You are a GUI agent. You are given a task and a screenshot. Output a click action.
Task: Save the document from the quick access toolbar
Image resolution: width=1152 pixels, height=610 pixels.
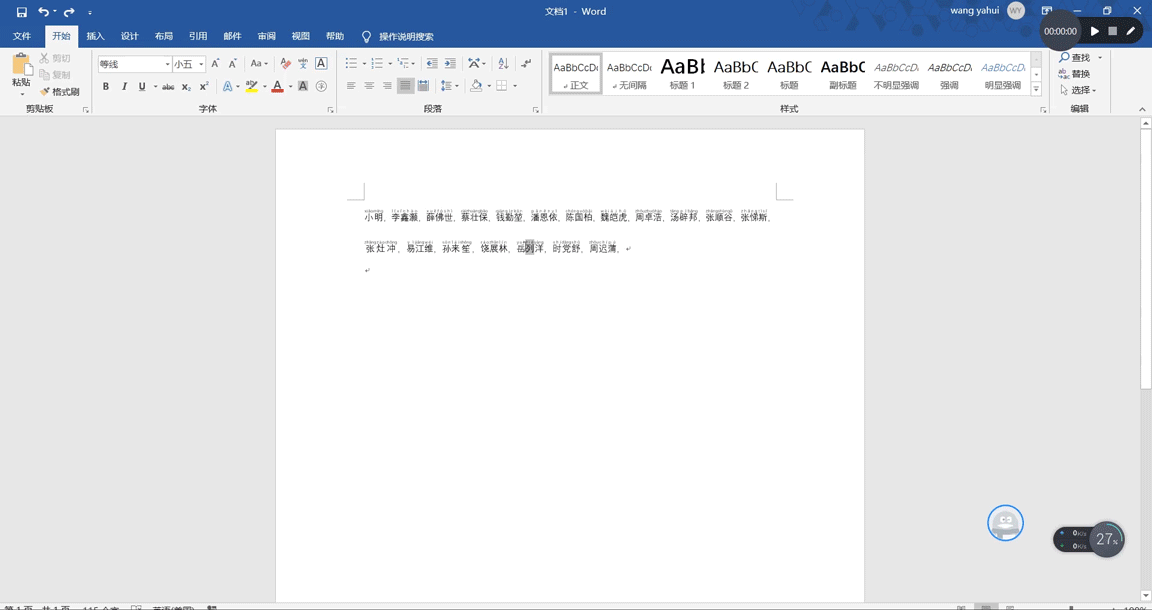[21, 12]
